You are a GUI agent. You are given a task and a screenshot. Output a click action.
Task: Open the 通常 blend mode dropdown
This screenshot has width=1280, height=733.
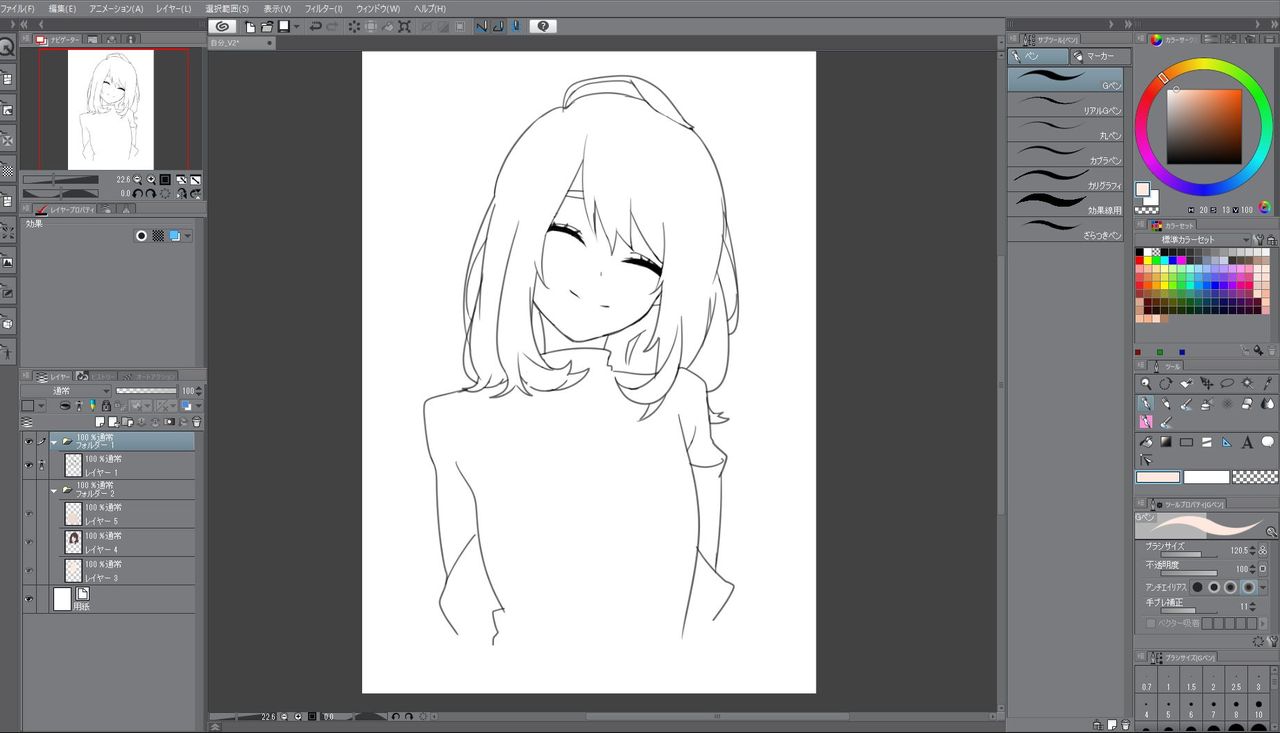[x=66, y=391]
